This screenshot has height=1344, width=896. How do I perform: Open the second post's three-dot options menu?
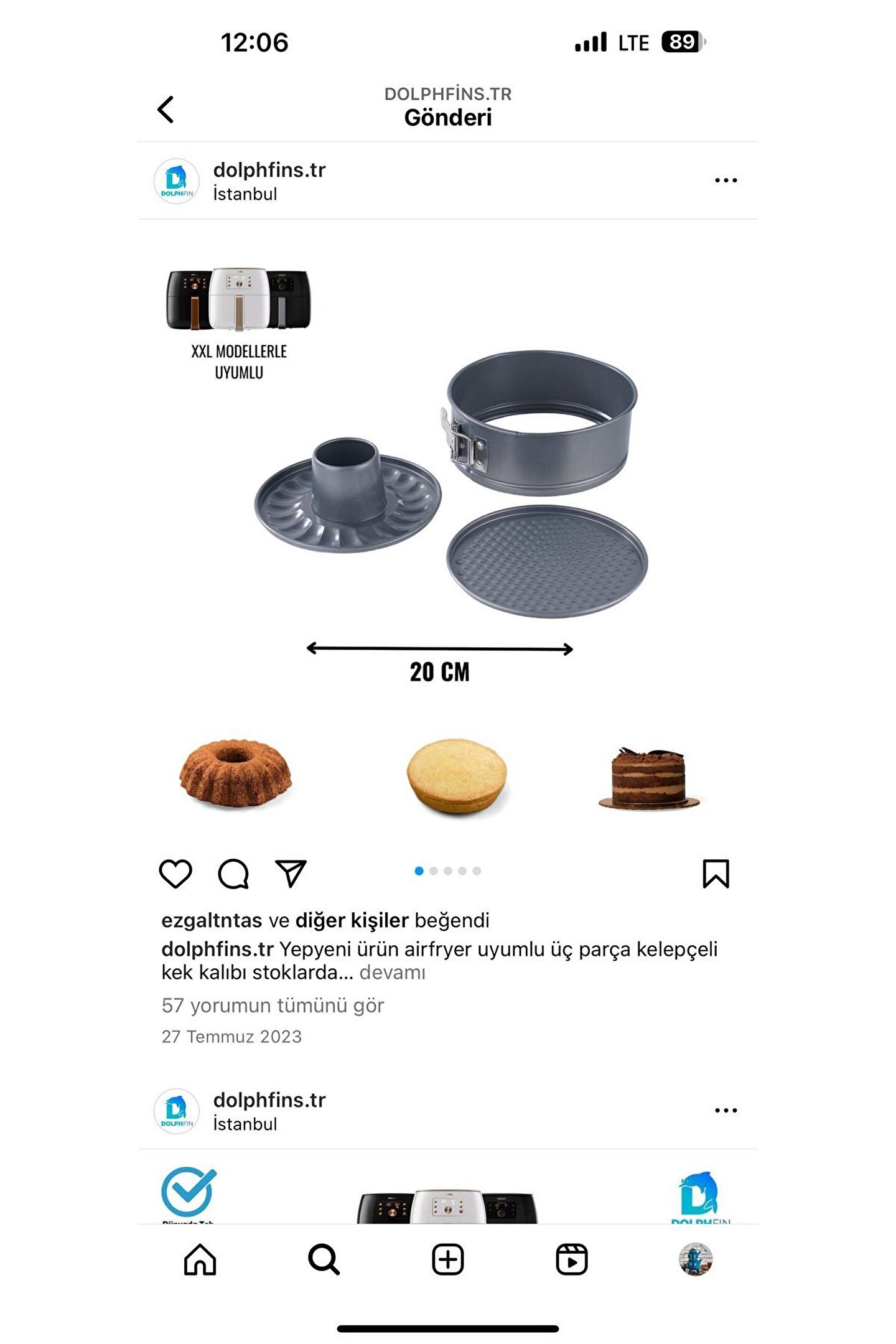[x=726, y=1110]
